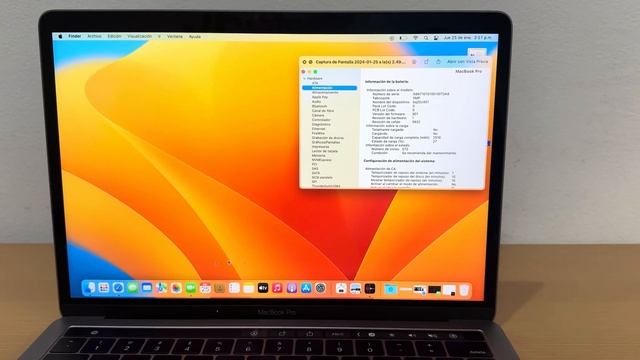Open the Visualización menu
640x360 pixels.
140,36
